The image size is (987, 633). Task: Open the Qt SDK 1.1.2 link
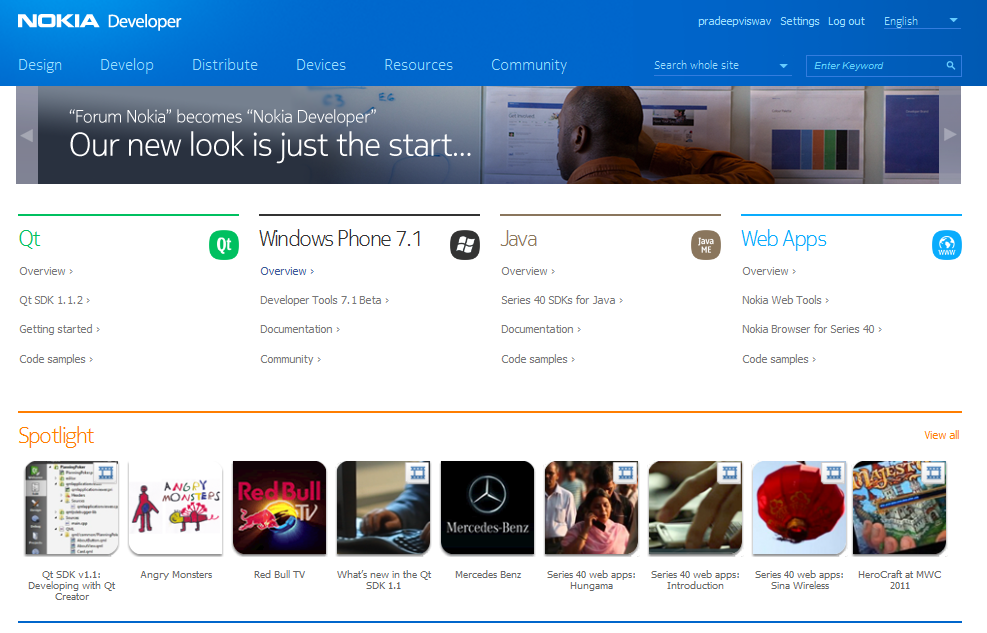pyautogui.click(x=55, y=300)
